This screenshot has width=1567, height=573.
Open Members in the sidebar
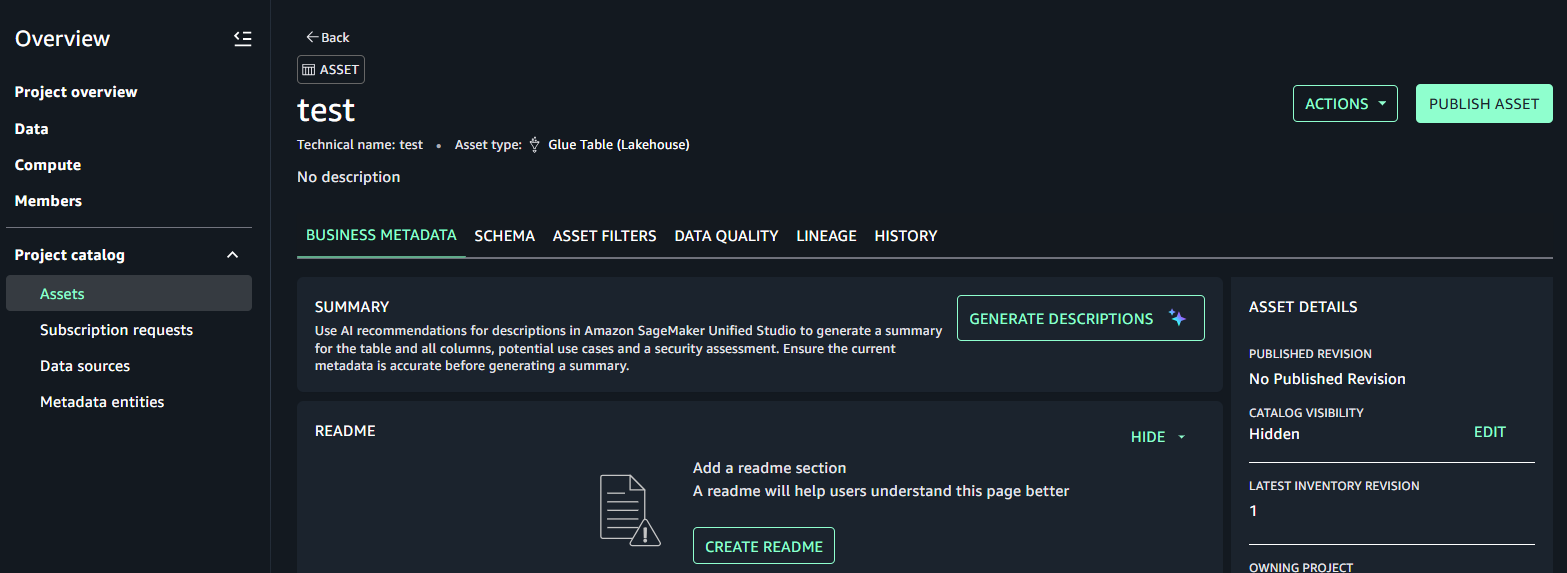tap(48, 201)
